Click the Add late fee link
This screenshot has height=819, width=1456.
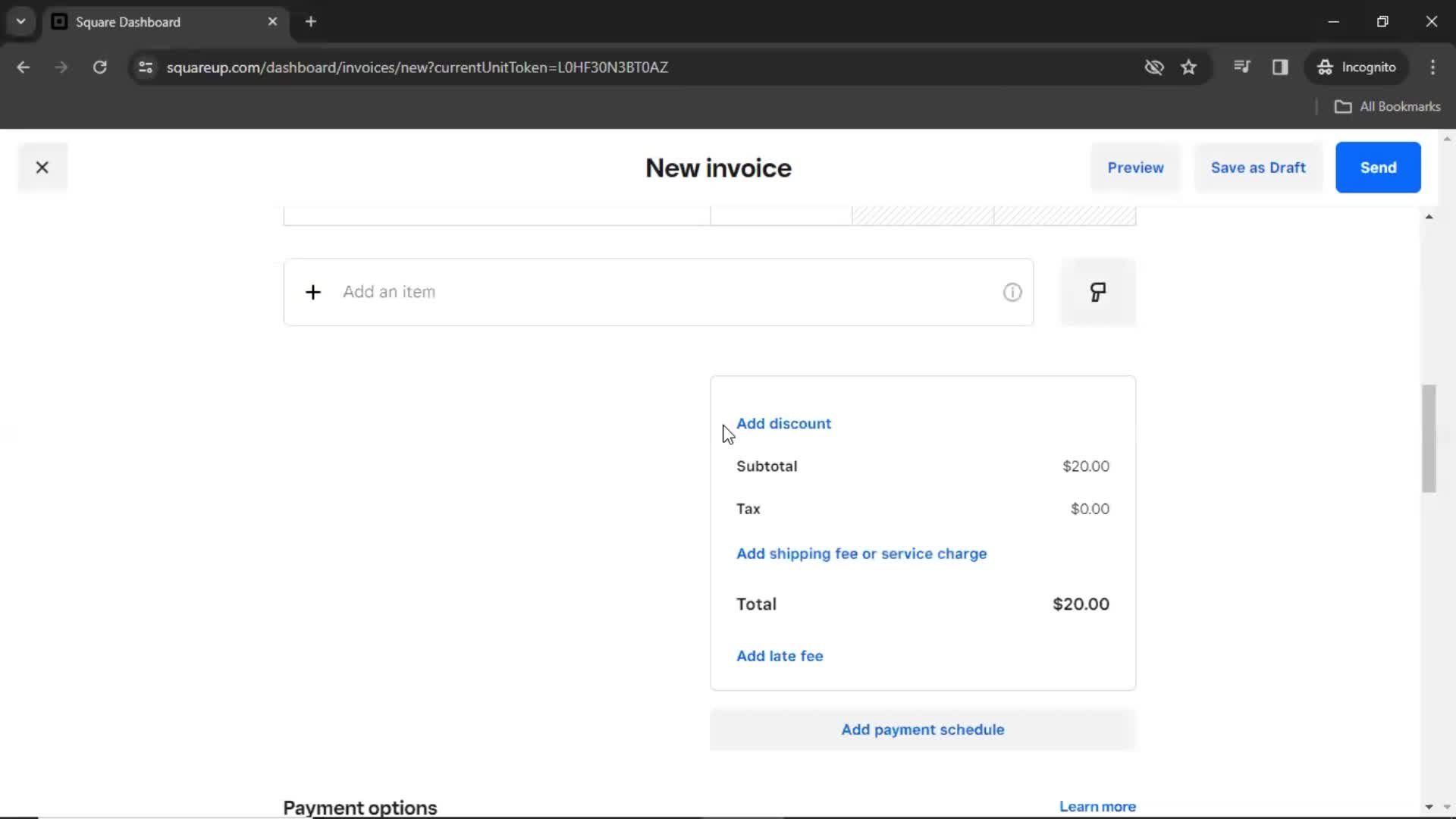coord(779,655)
